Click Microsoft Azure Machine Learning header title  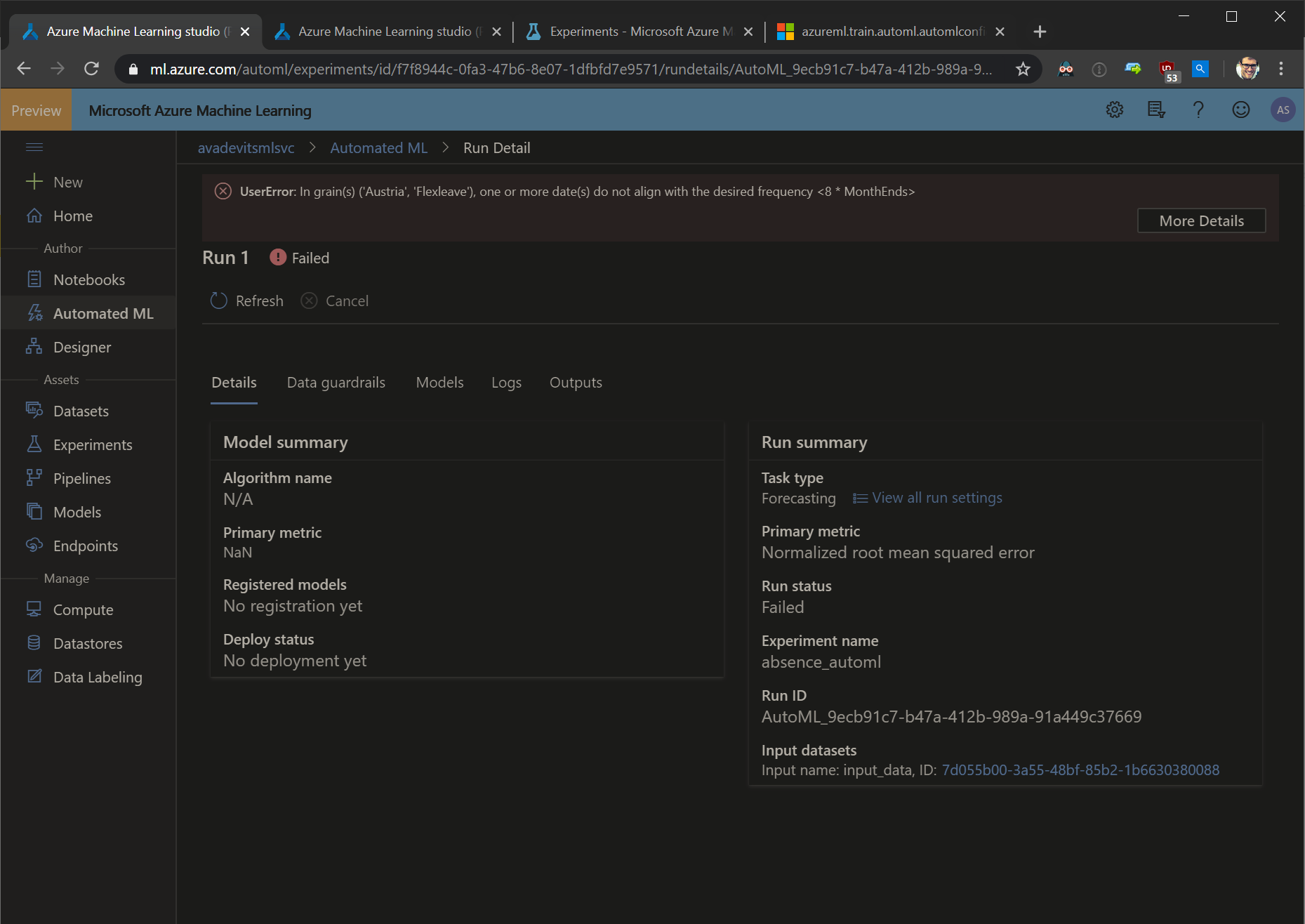click(200, 110)
